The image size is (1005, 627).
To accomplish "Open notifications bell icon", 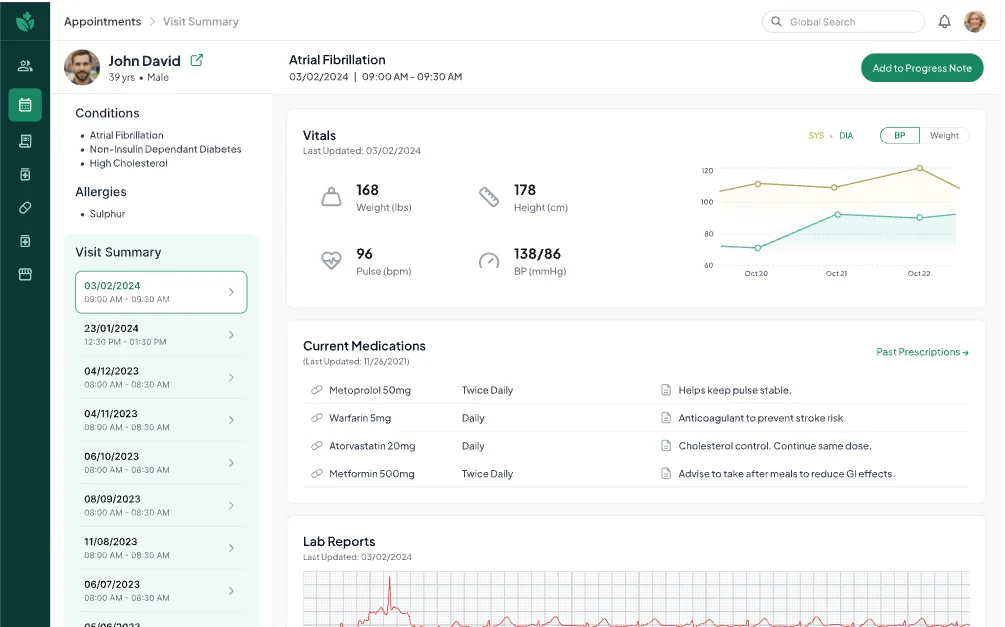I will pyautogui.click(x=944, y=22).
